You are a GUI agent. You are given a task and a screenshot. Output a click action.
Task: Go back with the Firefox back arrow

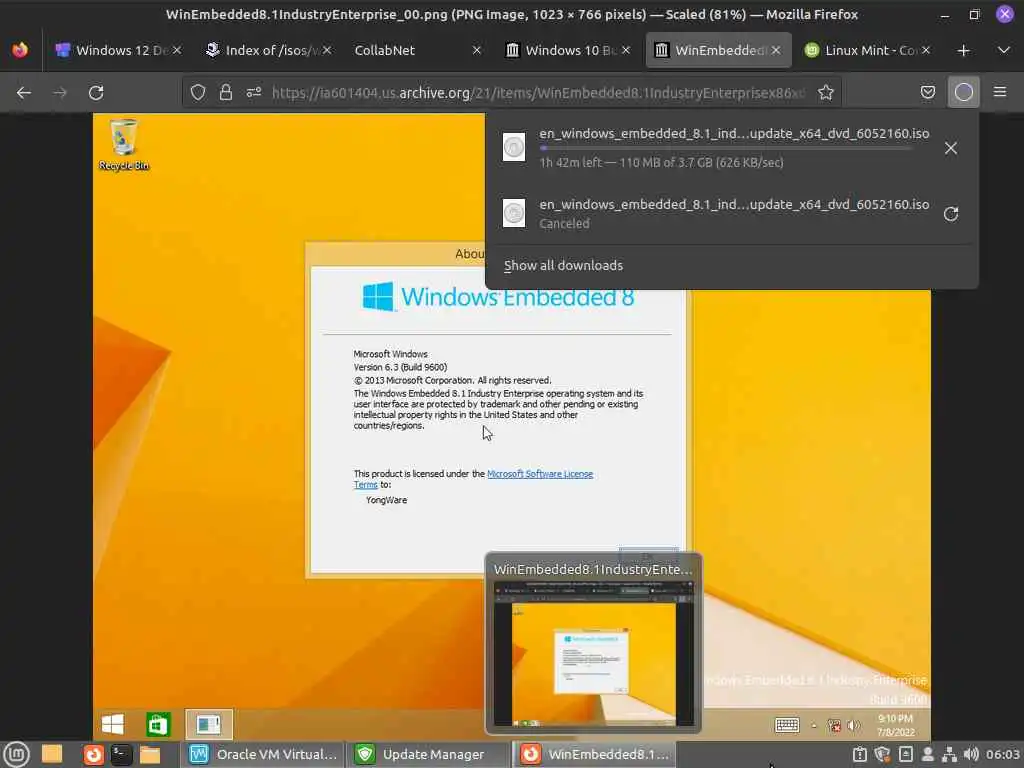click(x=24, y=93)
